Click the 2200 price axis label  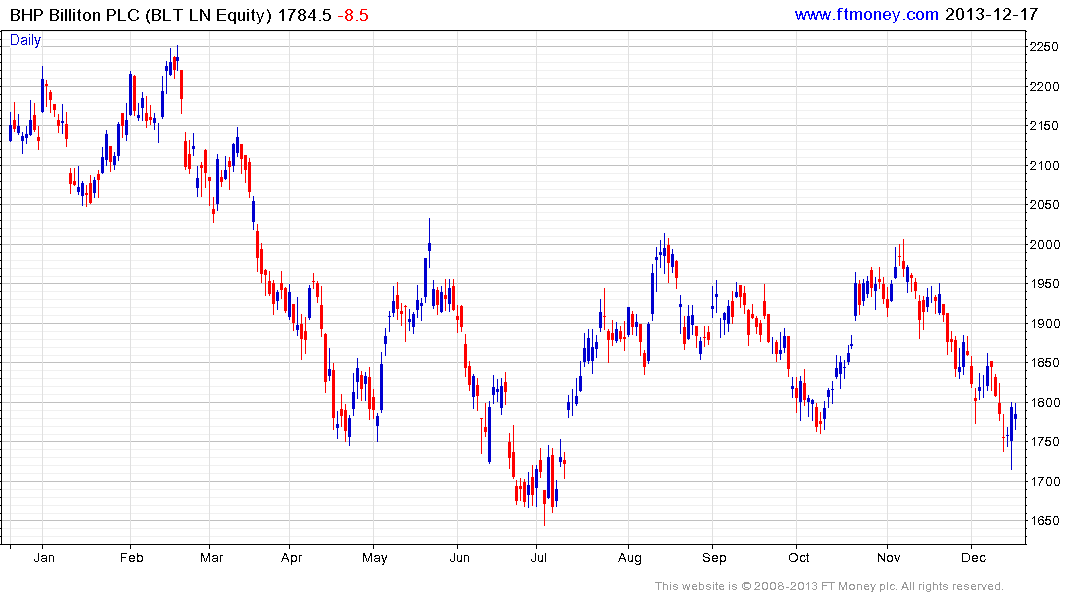coord(1043,86)
